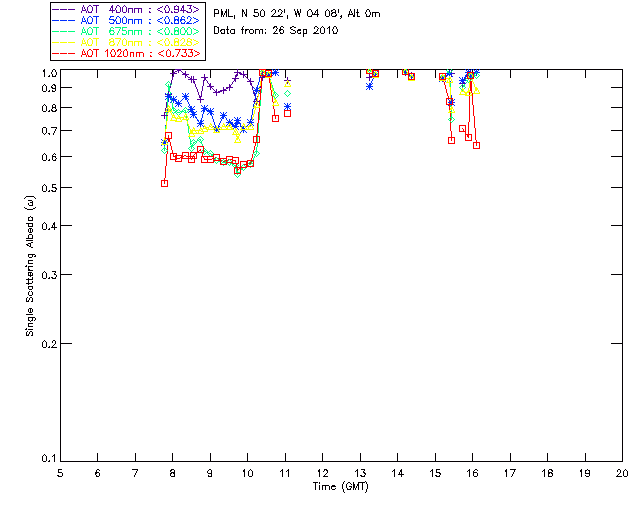The width and height of the screenshot is (640, 512).
Task: Click the red square marker at hour 11
Action: point(287,113)
